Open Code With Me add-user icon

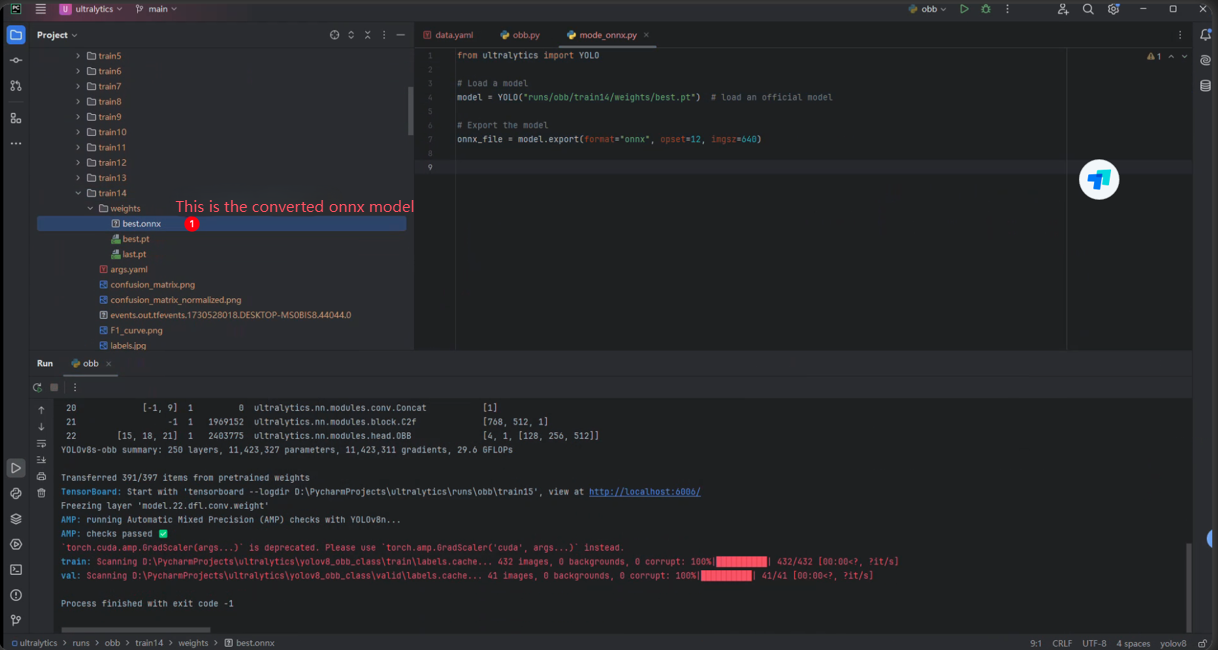pyautogui.click(x=1063, y=9)
